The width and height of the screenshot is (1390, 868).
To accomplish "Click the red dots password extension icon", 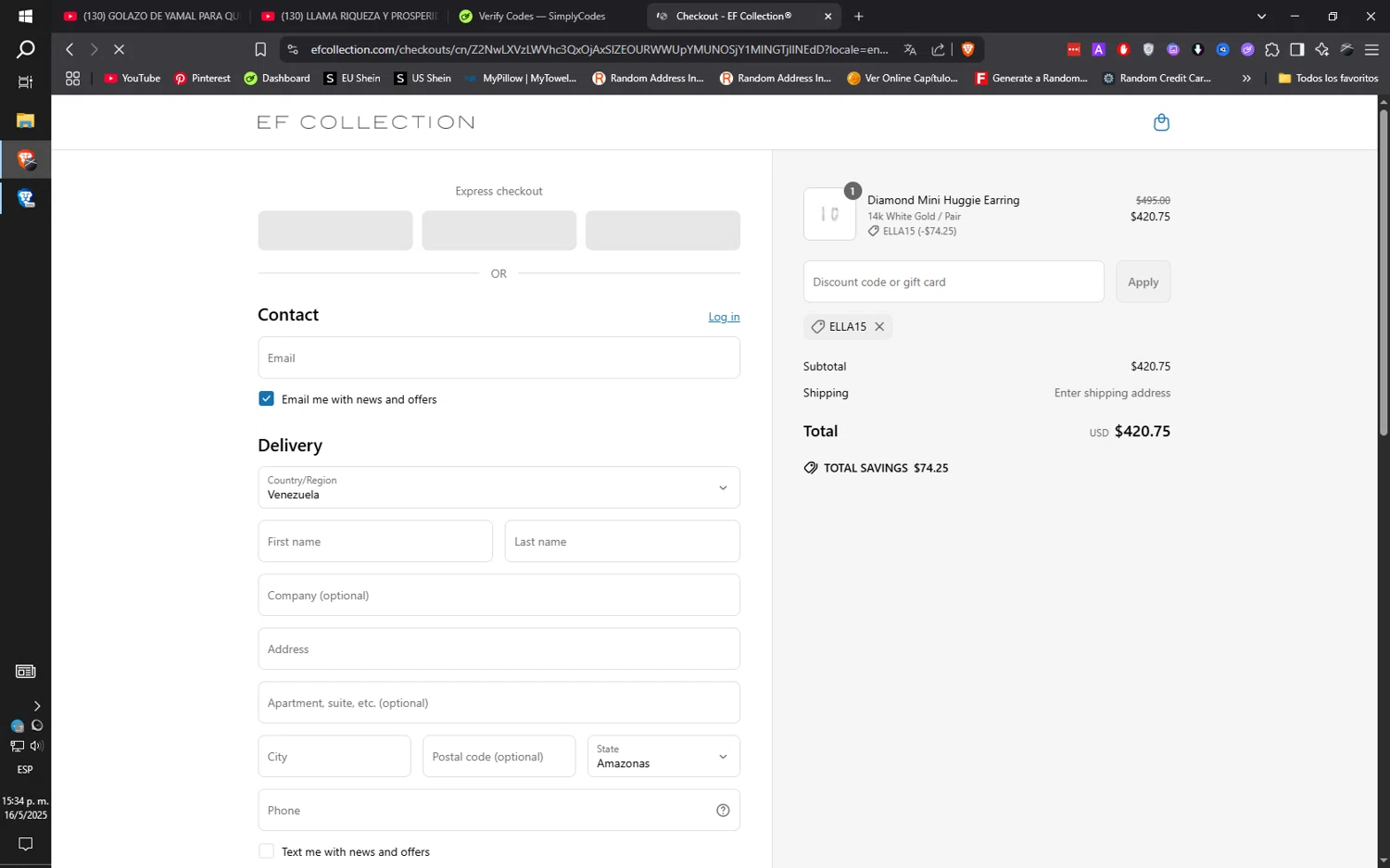I will (x=1073, y=49).
